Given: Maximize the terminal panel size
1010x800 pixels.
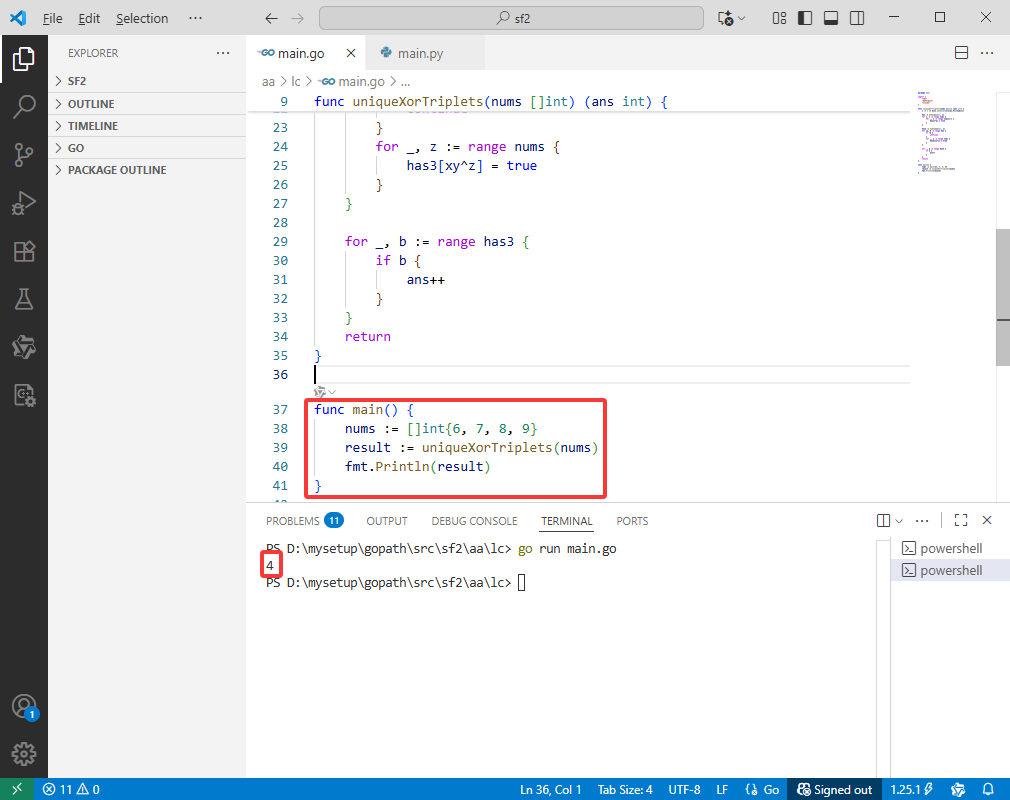Looking at the screenshot, I should point(961,520).
